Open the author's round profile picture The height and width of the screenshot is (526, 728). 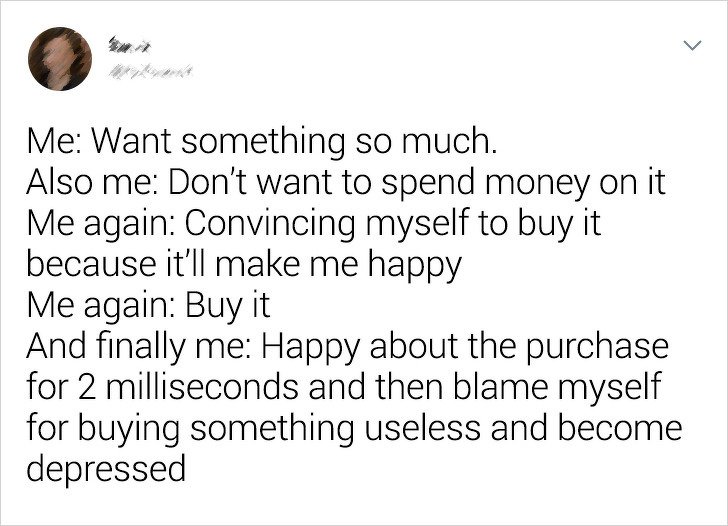(x=60, y=58)
